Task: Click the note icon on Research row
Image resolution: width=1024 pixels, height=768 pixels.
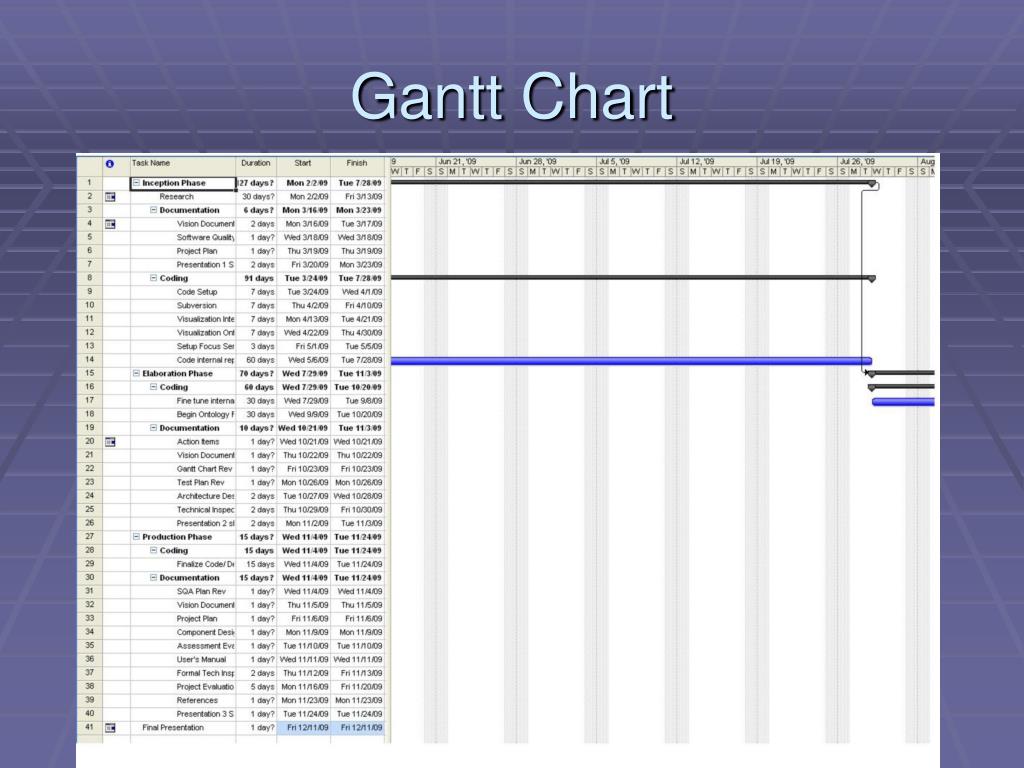Action: [x=110, y=197]
